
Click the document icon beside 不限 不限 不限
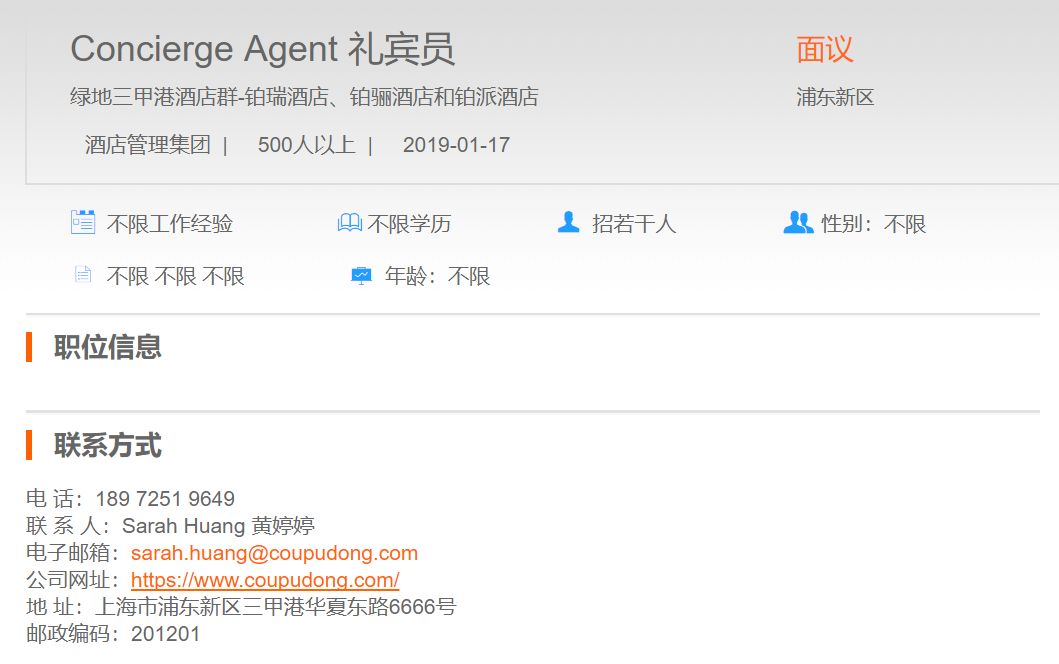pyautogui.click(x=83, y=275)
